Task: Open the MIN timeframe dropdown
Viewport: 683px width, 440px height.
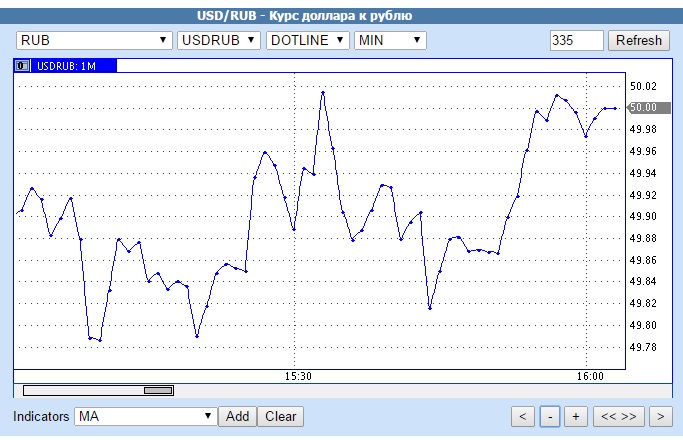Action: pos(390,41)
